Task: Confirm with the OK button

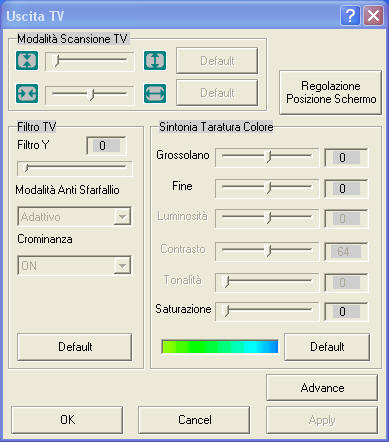Action: coord(67,420)
